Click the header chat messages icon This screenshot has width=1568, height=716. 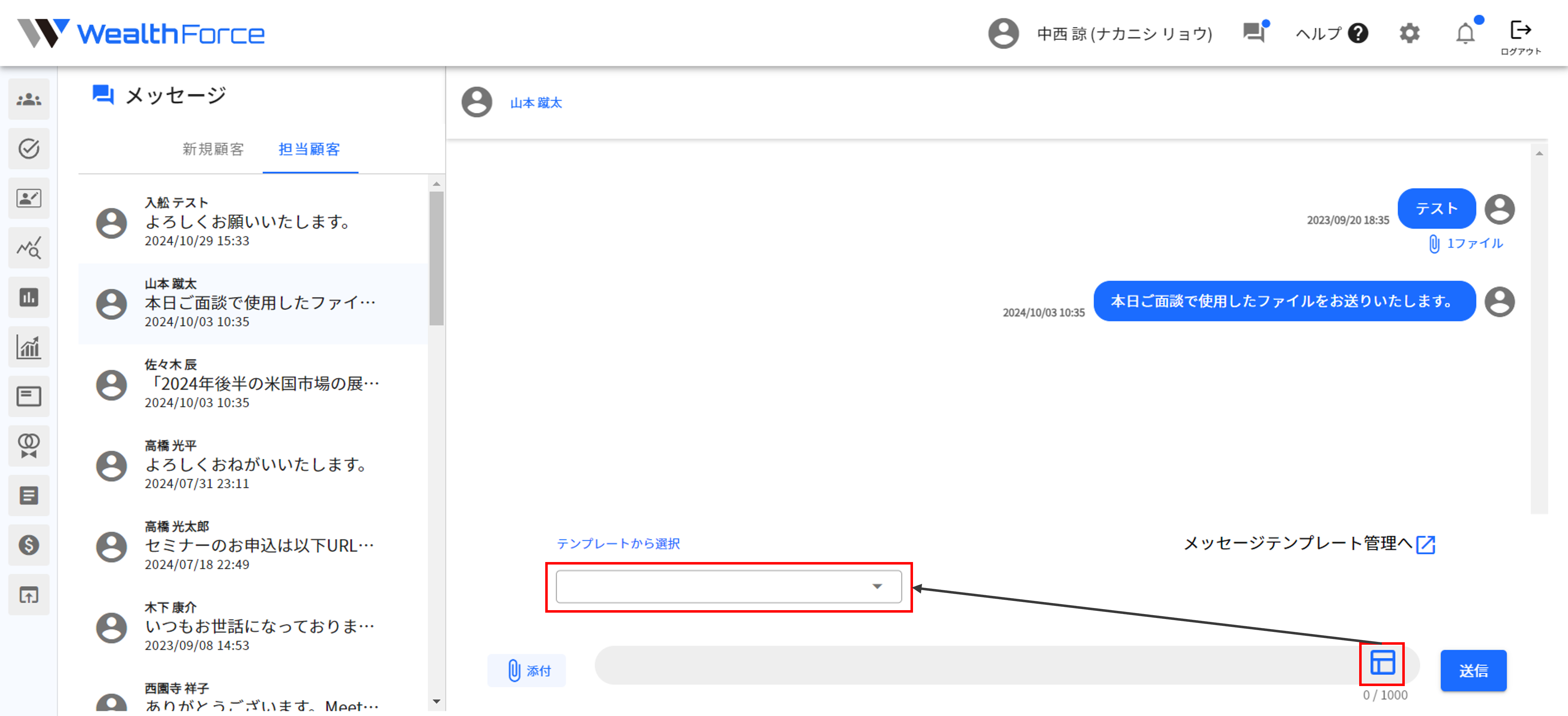1253,32
